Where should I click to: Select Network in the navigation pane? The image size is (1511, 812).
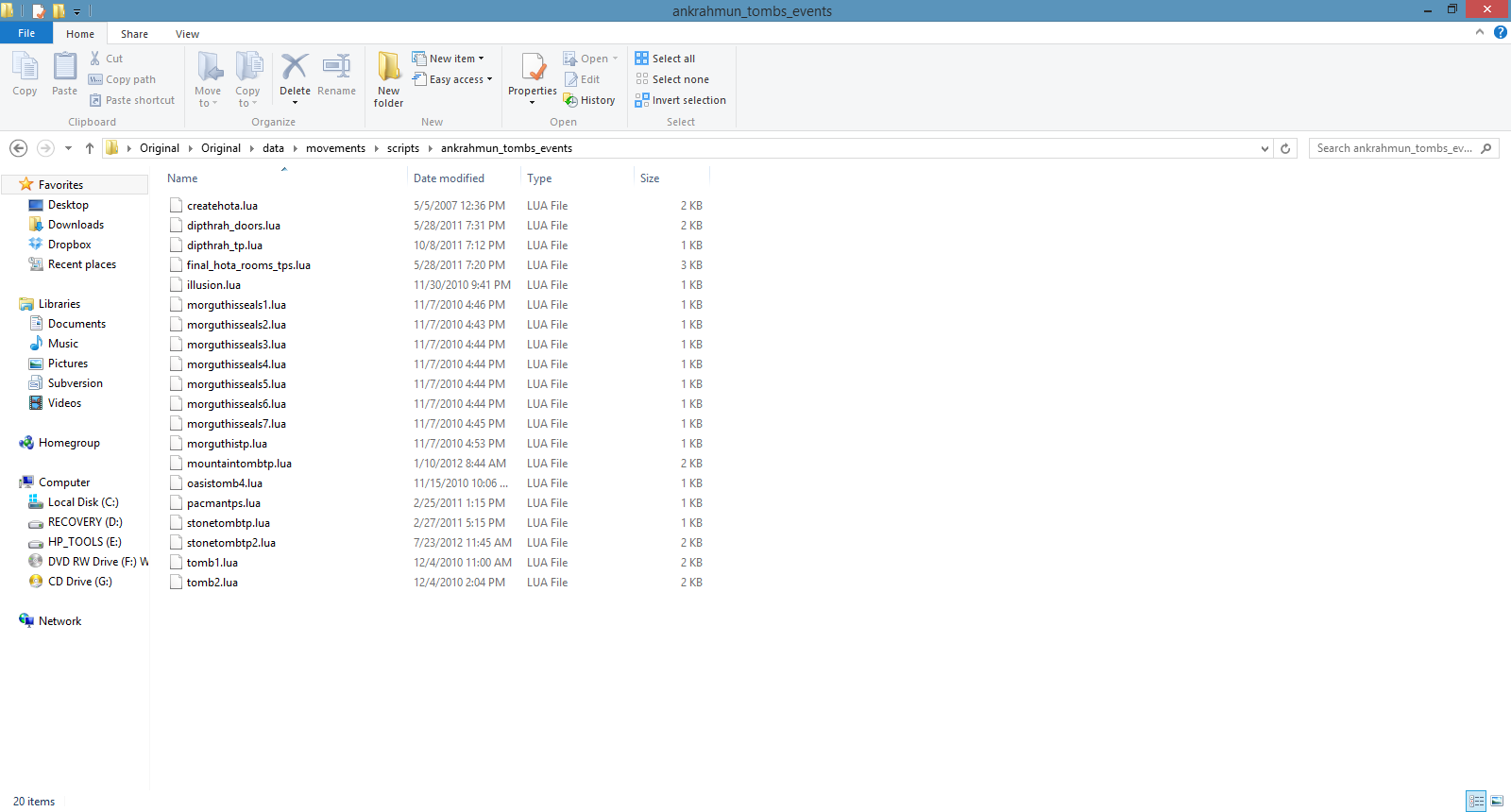pyautogui.click(x=59, y=621)
